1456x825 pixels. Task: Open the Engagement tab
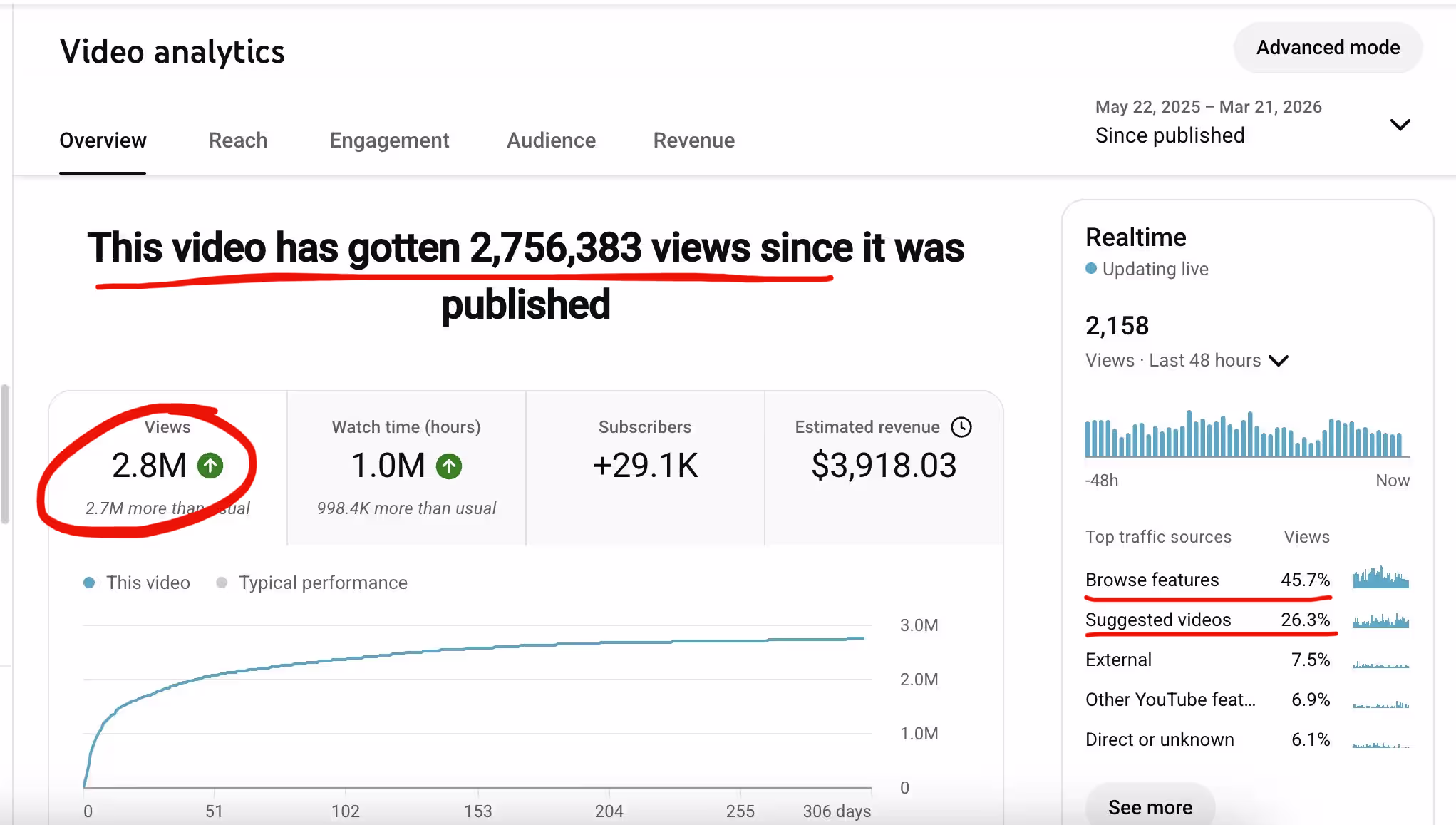tap(389, 140)
